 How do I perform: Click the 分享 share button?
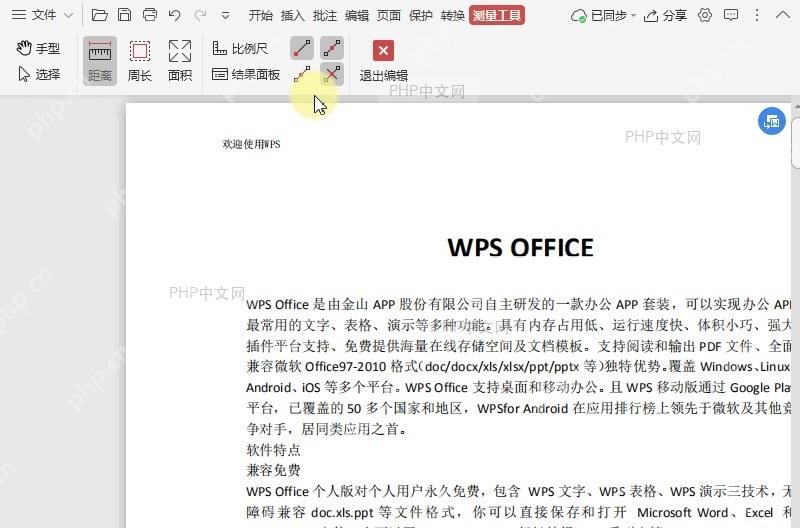click(x=665, y=16)
